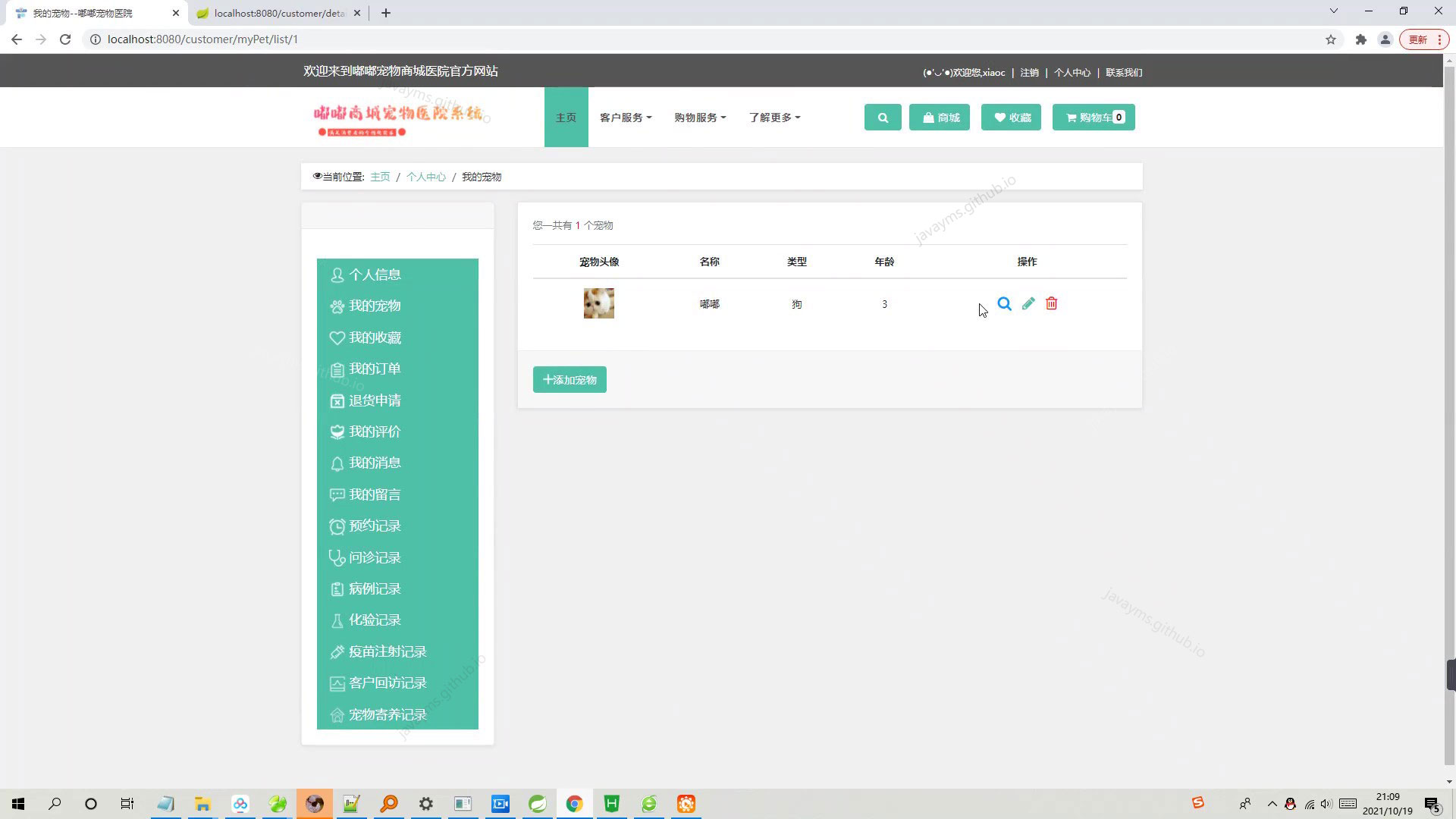Click the red trash delete-pet icon
This screenshot has height=819, width=1456.
coord(1052,304)
